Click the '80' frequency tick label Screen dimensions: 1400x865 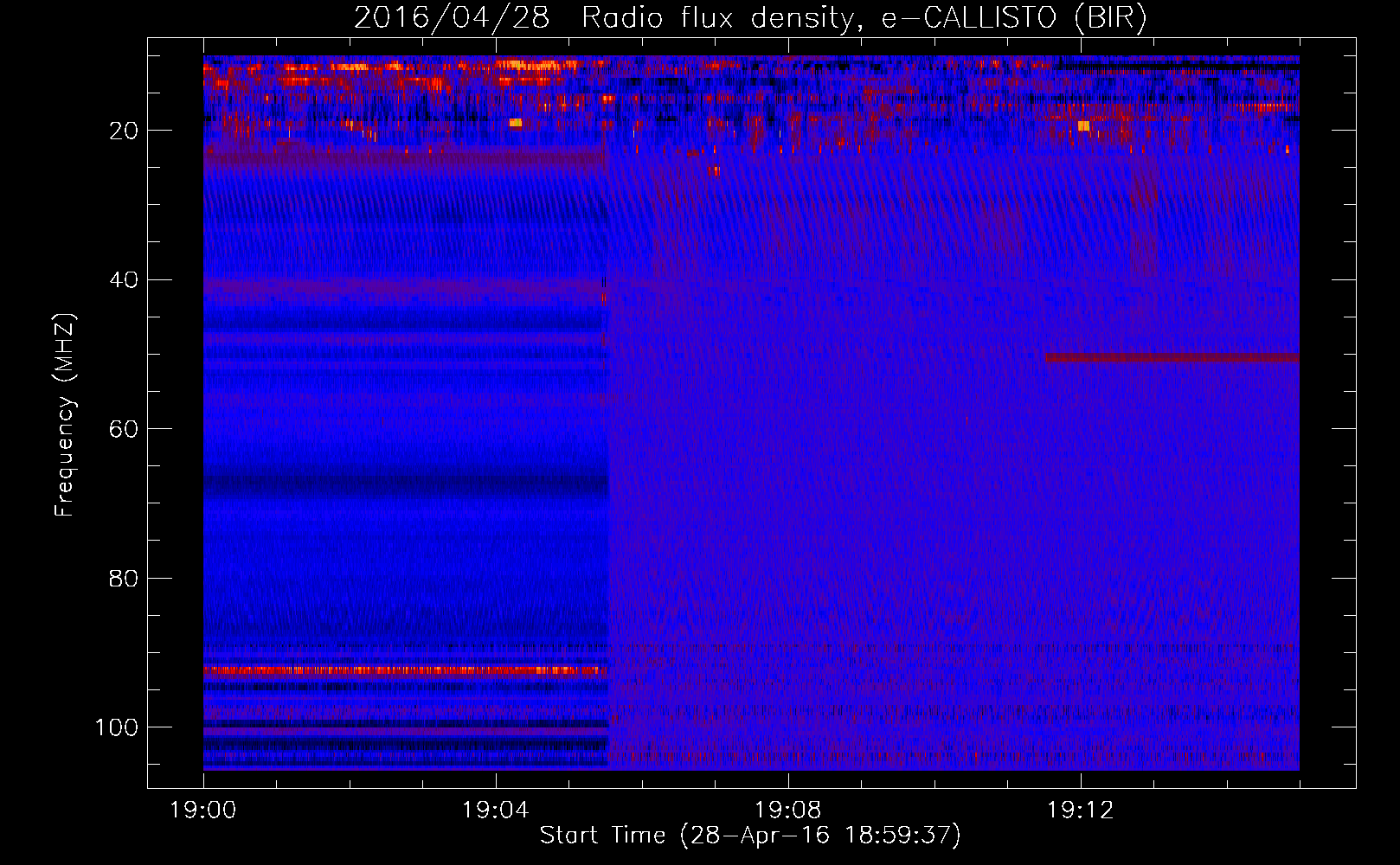point(124,578)
